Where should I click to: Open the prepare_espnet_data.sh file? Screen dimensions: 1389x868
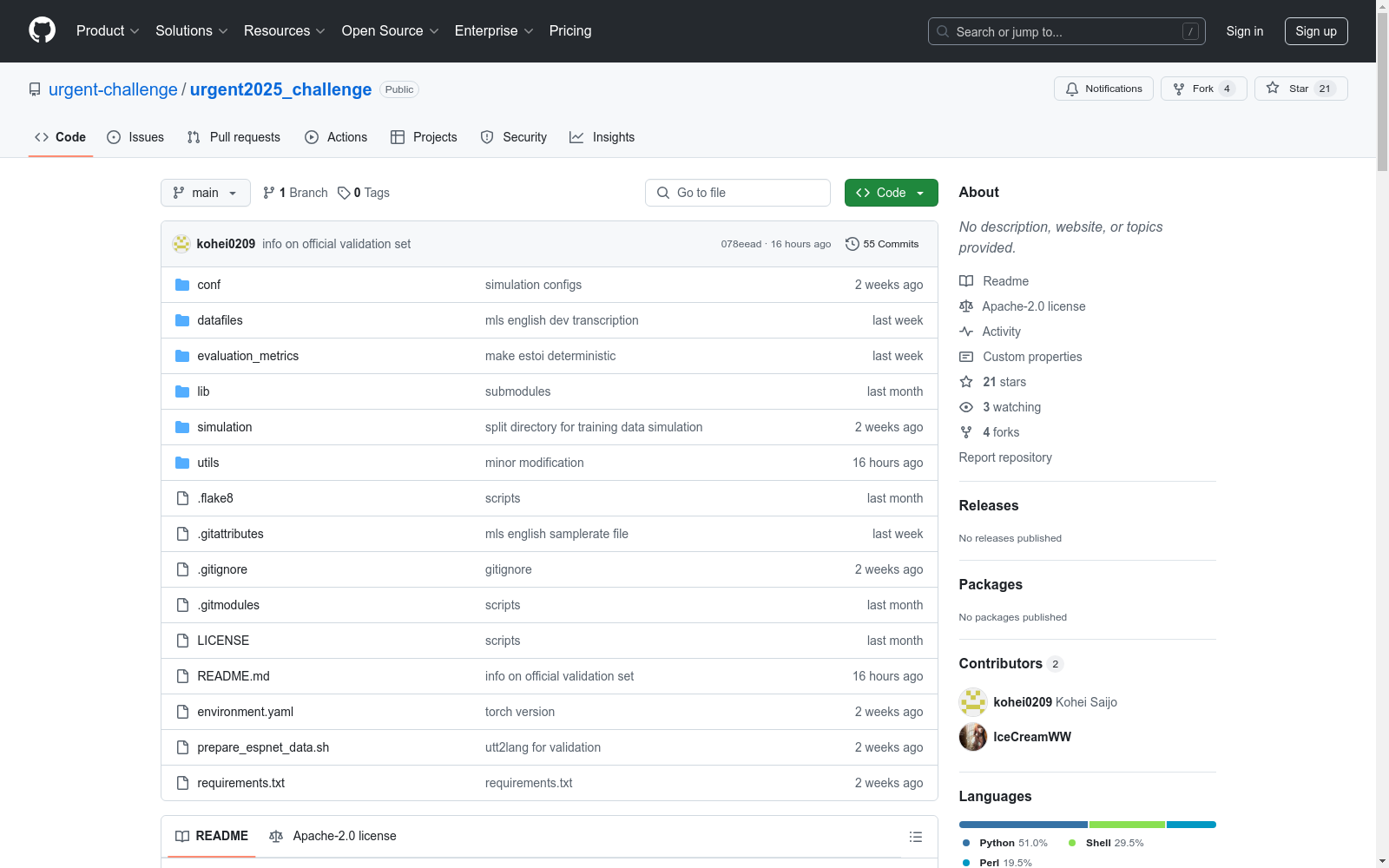[263, 747]
